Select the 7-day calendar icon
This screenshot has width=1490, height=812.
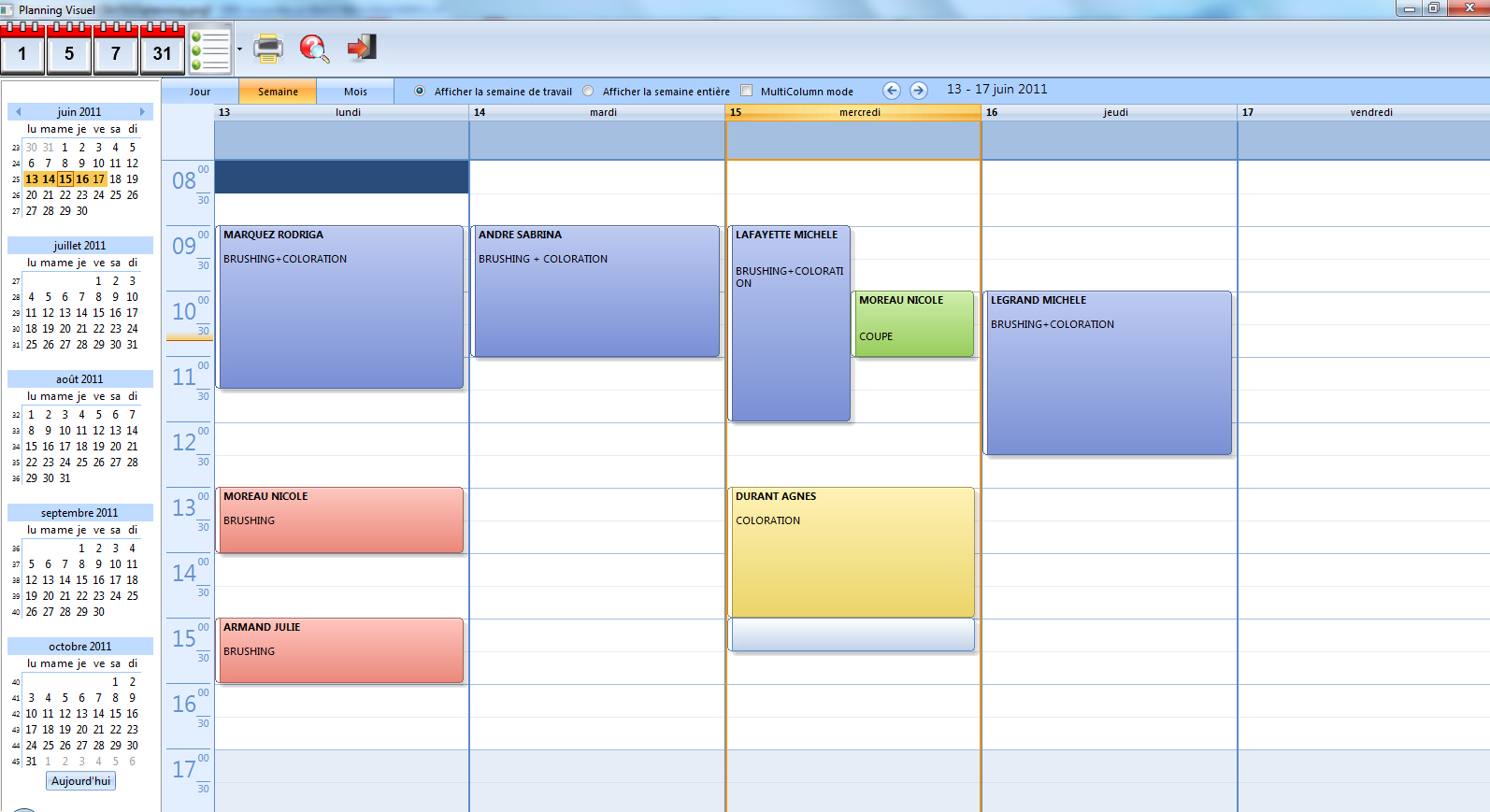[116, 50]
